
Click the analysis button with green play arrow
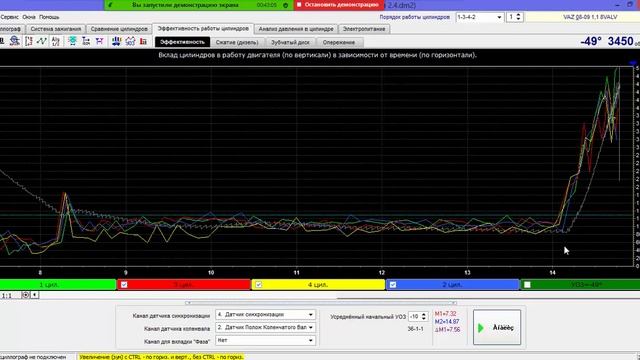click(497, 327)
